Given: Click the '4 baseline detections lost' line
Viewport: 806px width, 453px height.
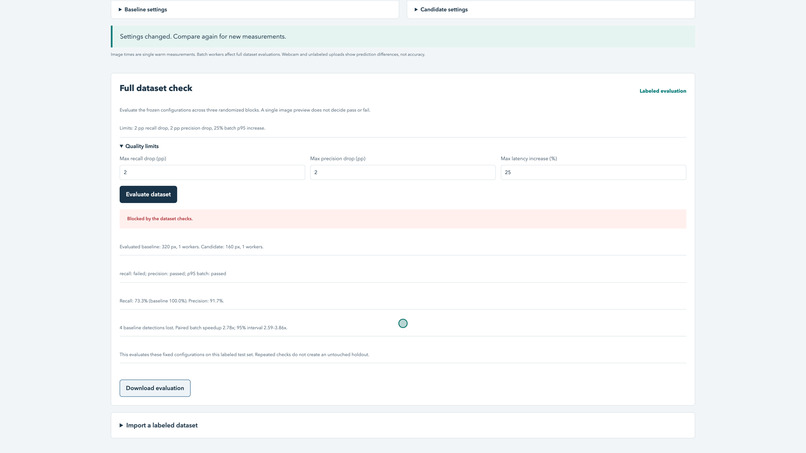Looking at the screenshot, I should [203, 328].
